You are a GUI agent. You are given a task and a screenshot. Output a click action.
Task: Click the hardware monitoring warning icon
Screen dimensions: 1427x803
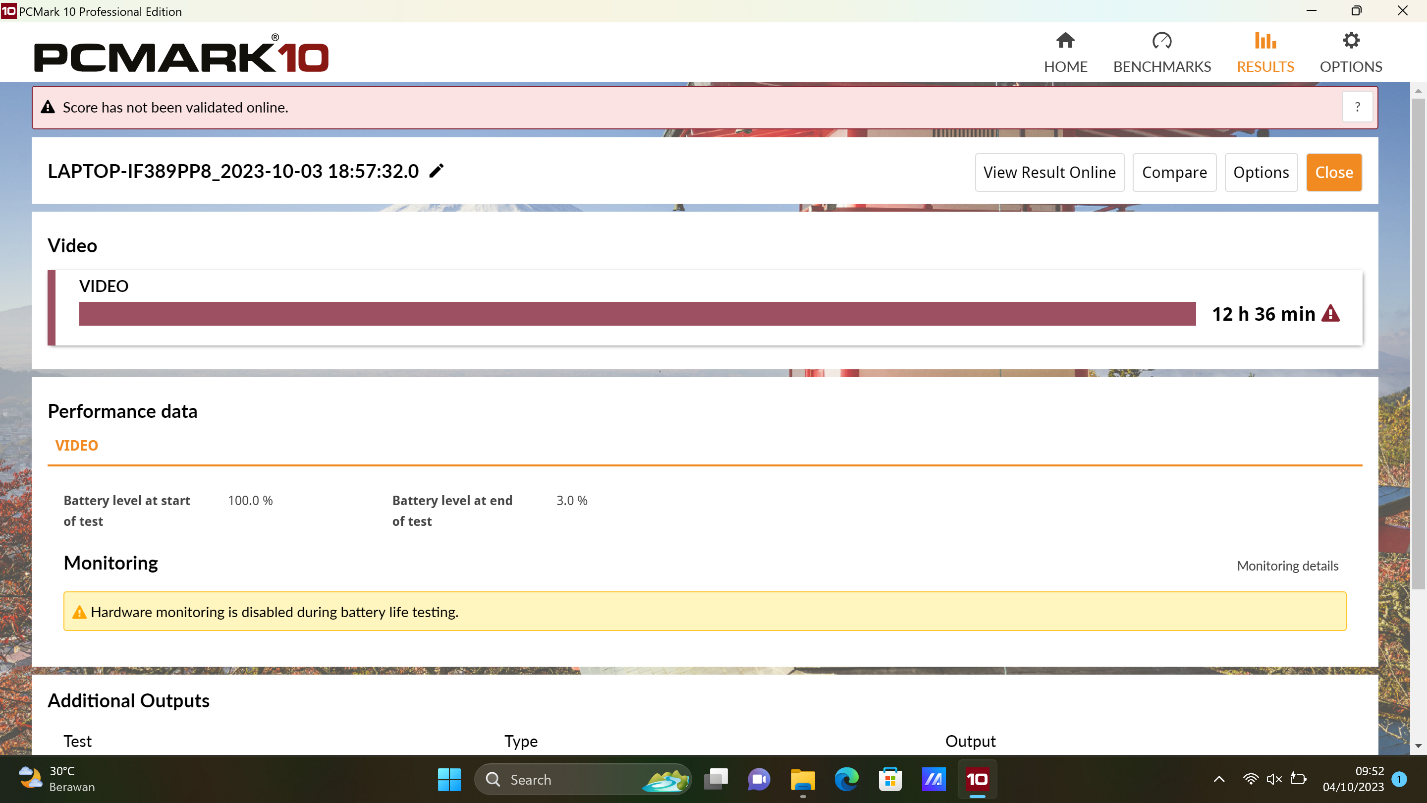tap(79, 612)
